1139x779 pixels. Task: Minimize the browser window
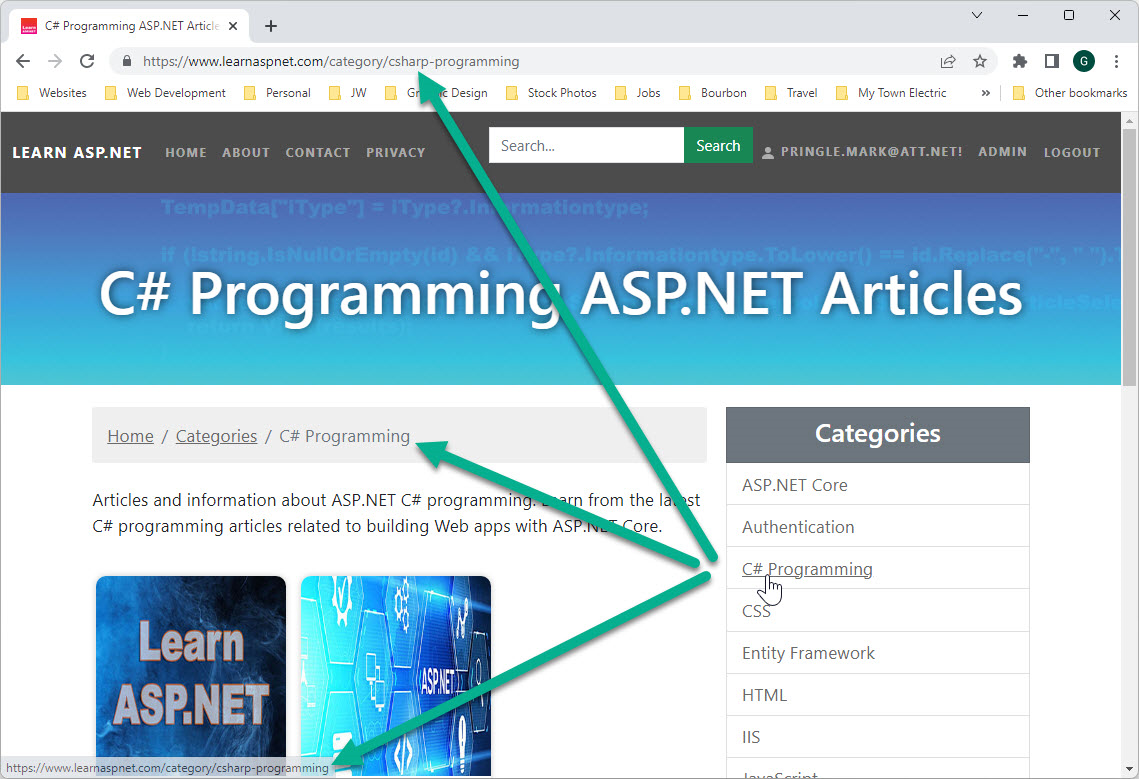pos(1023,15)
